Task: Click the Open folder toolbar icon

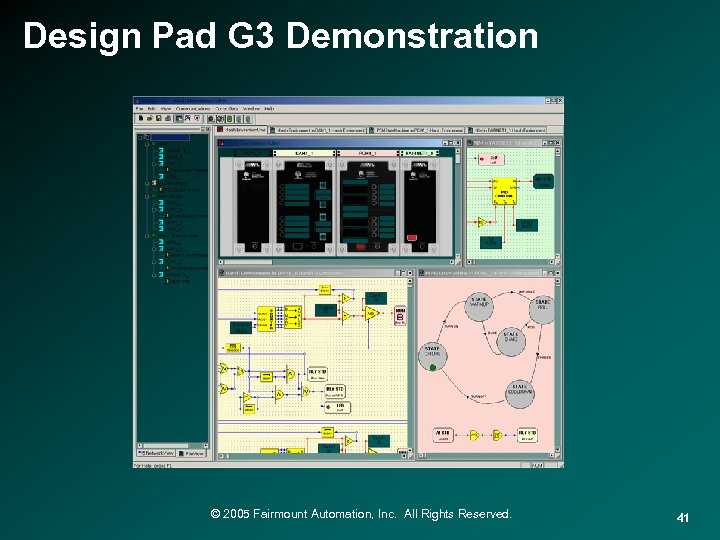Action: tap(150, 118)
